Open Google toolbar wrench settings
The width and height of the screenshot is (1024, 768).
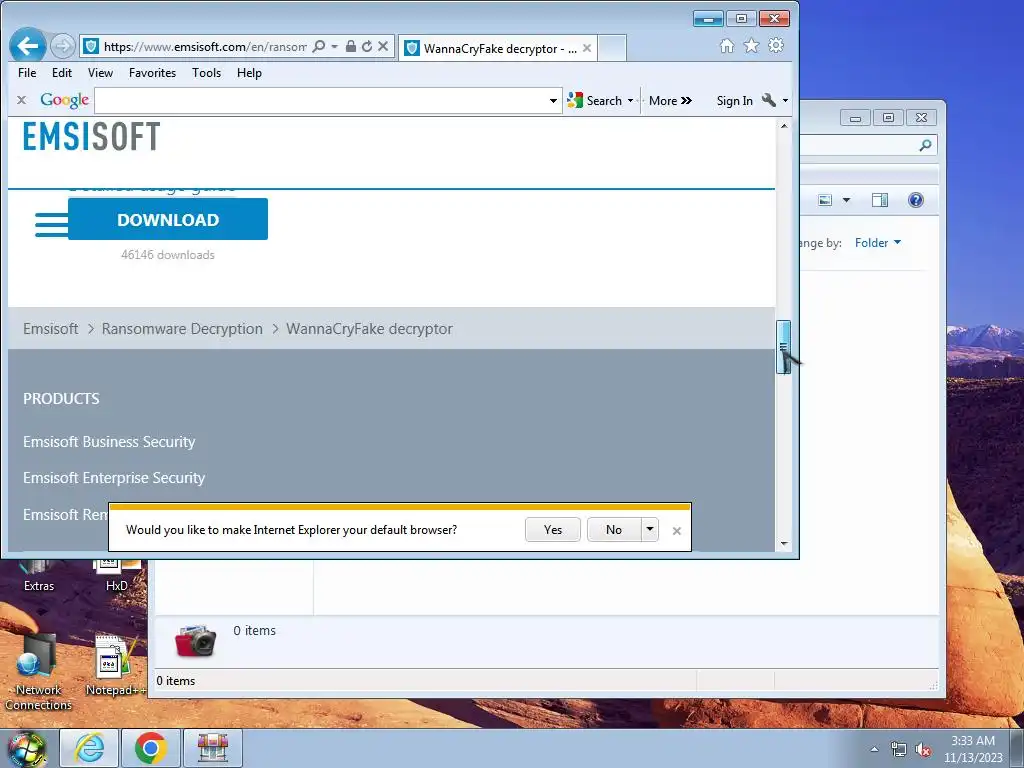[769, 100]
